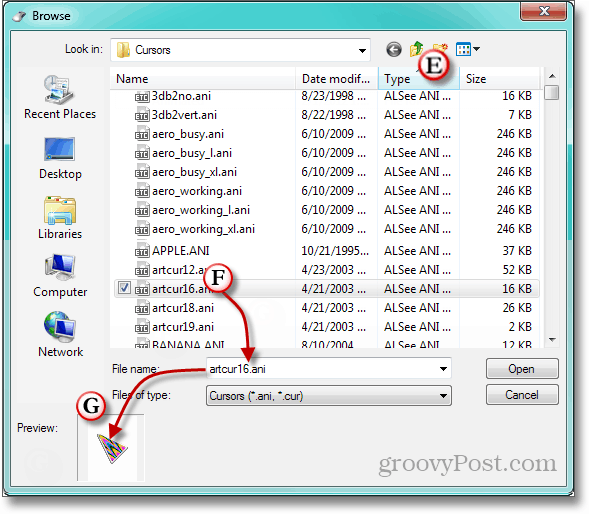
Task: Navigate up one folder level
Action: click(x=416, y=49)
